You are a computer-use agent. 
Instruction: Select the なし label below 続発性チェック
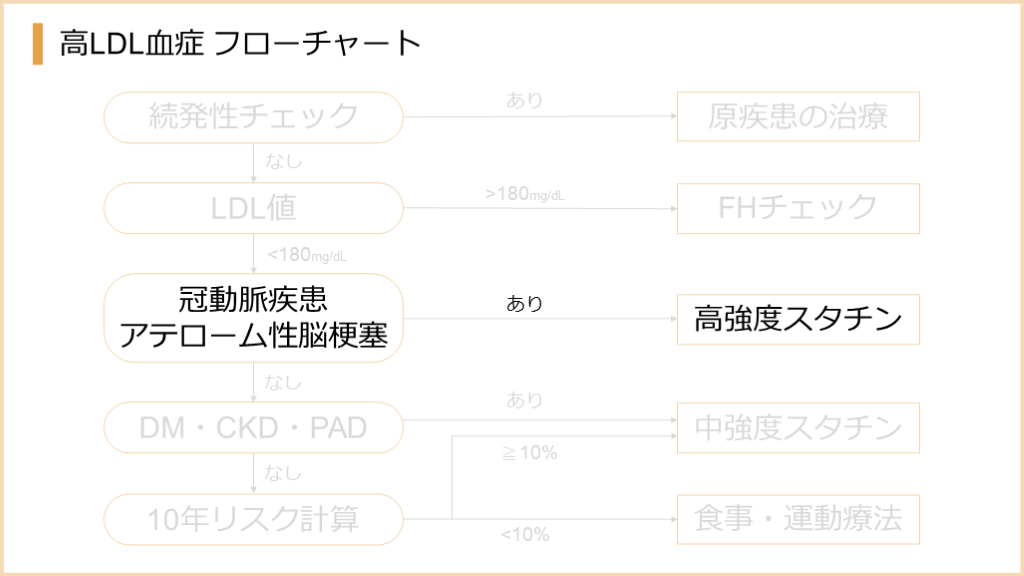pyautogui.click(x=283, y=160)
